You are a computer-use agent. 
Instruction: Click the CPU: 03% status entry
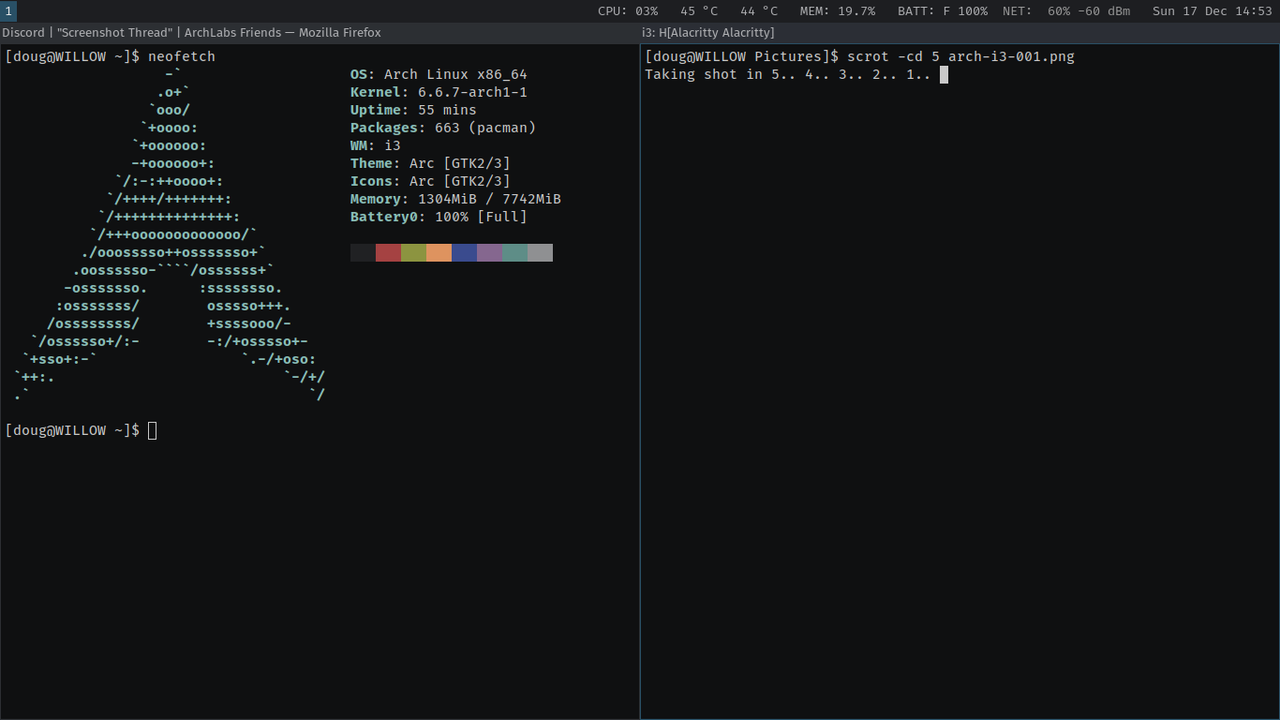(x=627, y=11)
